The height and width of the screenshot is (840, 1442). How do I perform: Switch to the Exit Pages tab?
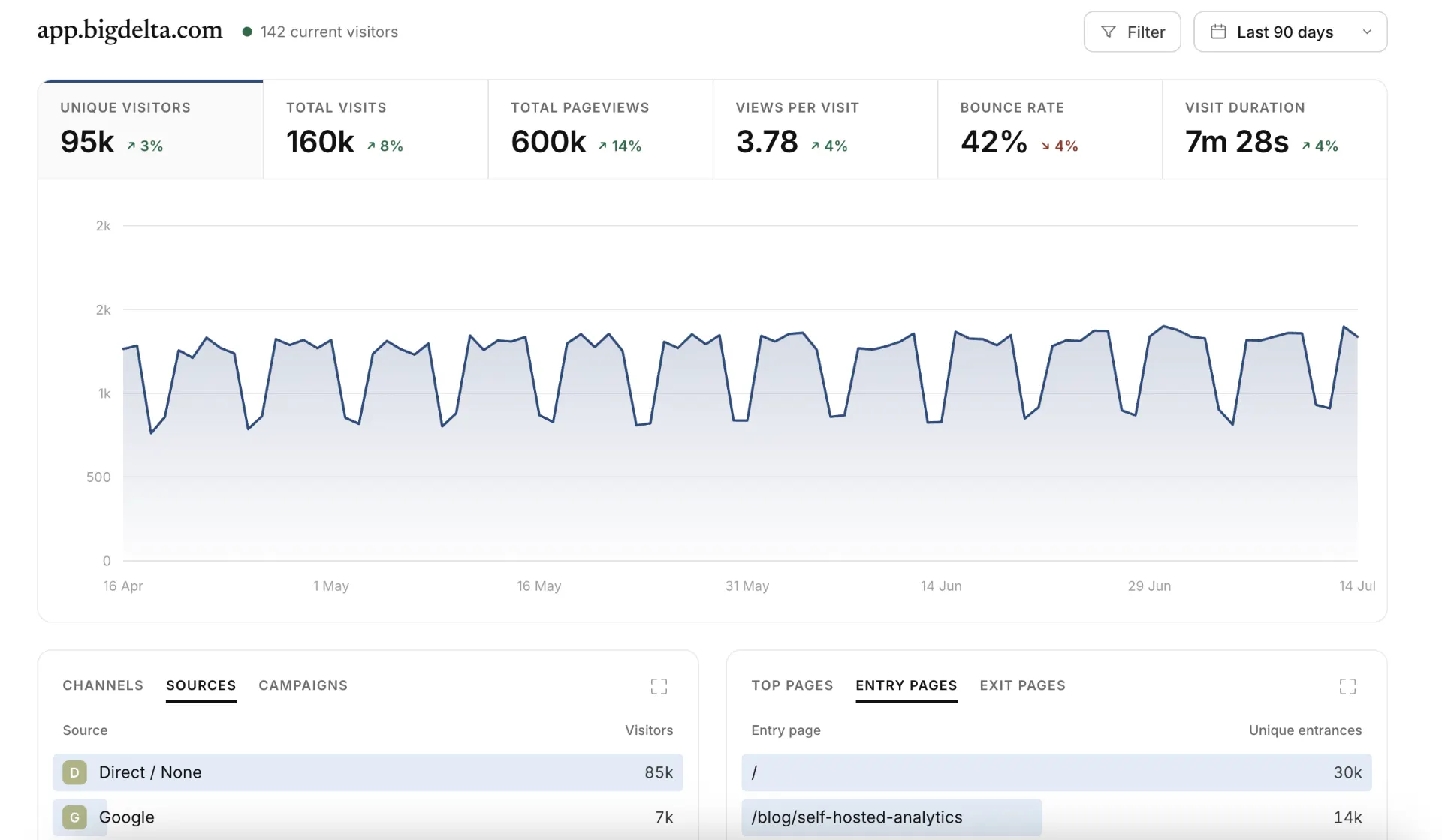click(1023, 685)
